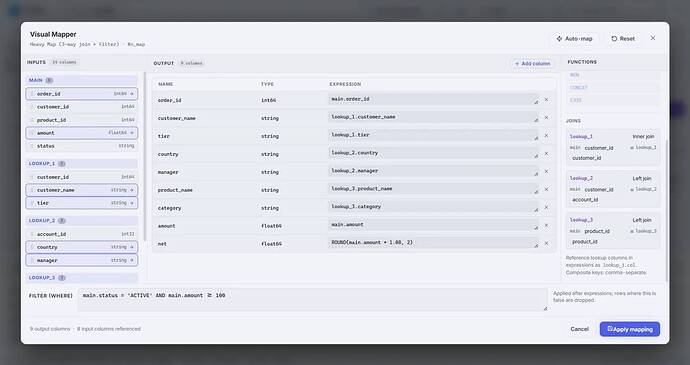
Task: Edit the output name customer_name
Action: point(177,118)
